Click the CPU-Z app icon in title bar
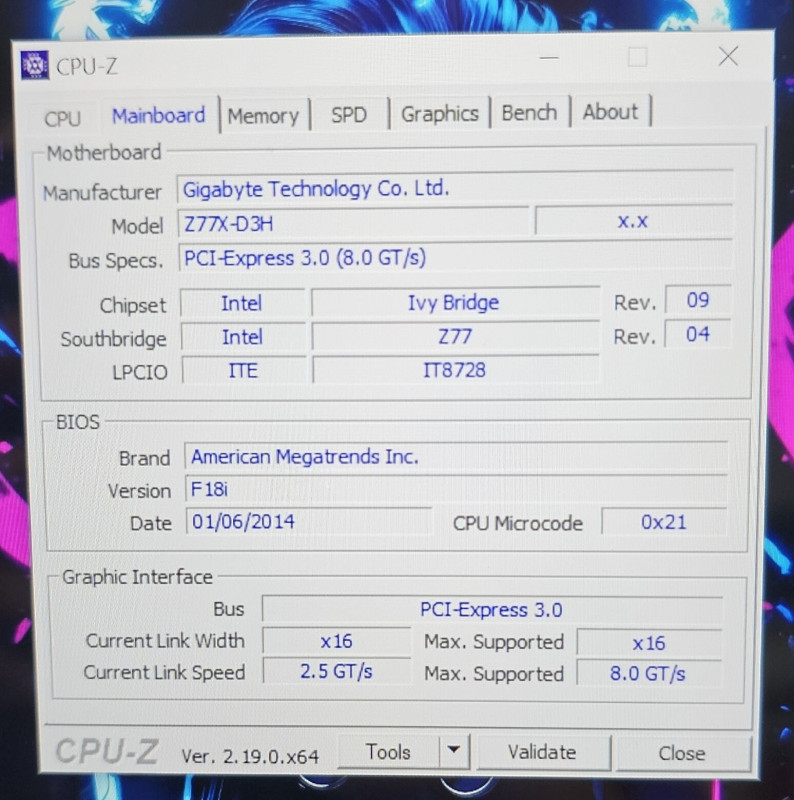This screenshot has height=800, width=794. click(x=35, y=65)
